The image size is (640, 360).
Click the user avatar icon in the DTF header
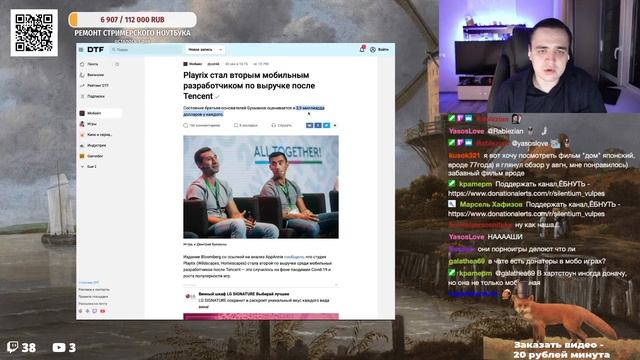(x=373, y=49)
